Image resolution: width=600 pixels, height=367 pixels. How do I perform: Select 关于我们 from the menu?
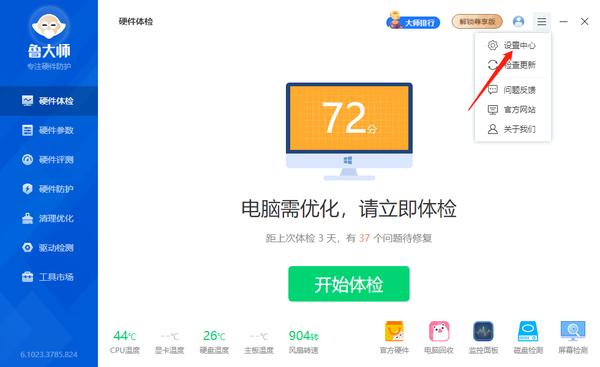point(513,129)
